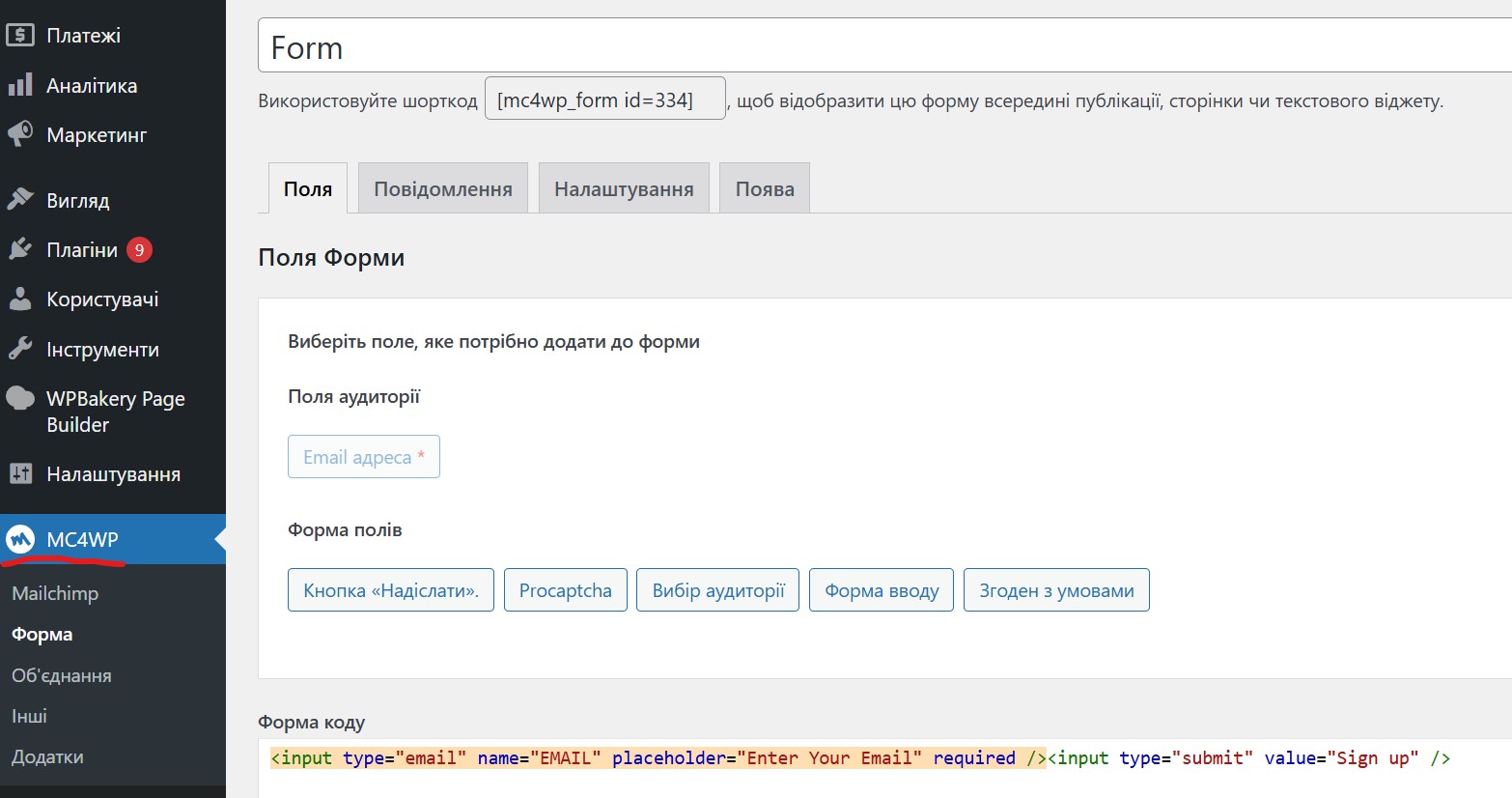Go to Інші submenu item
The height and width of the screenshot is (798, 1512).
(x=29, y=716)
